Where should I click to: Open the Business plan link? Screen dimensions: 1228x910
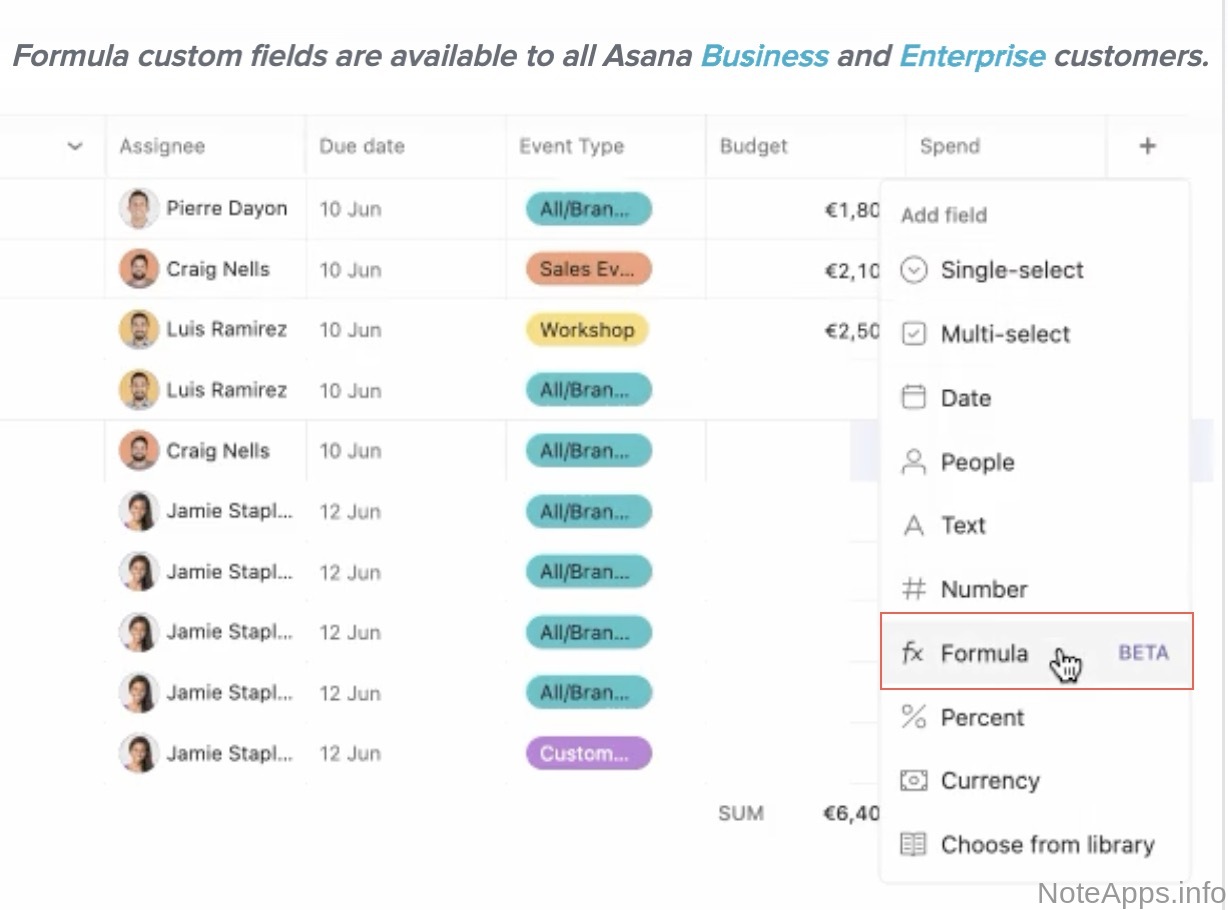tap(764, 56)
